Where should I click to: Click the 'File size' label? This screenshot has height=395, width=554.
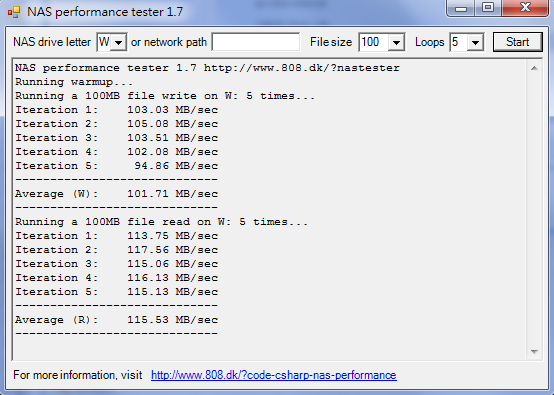[331, 42]
